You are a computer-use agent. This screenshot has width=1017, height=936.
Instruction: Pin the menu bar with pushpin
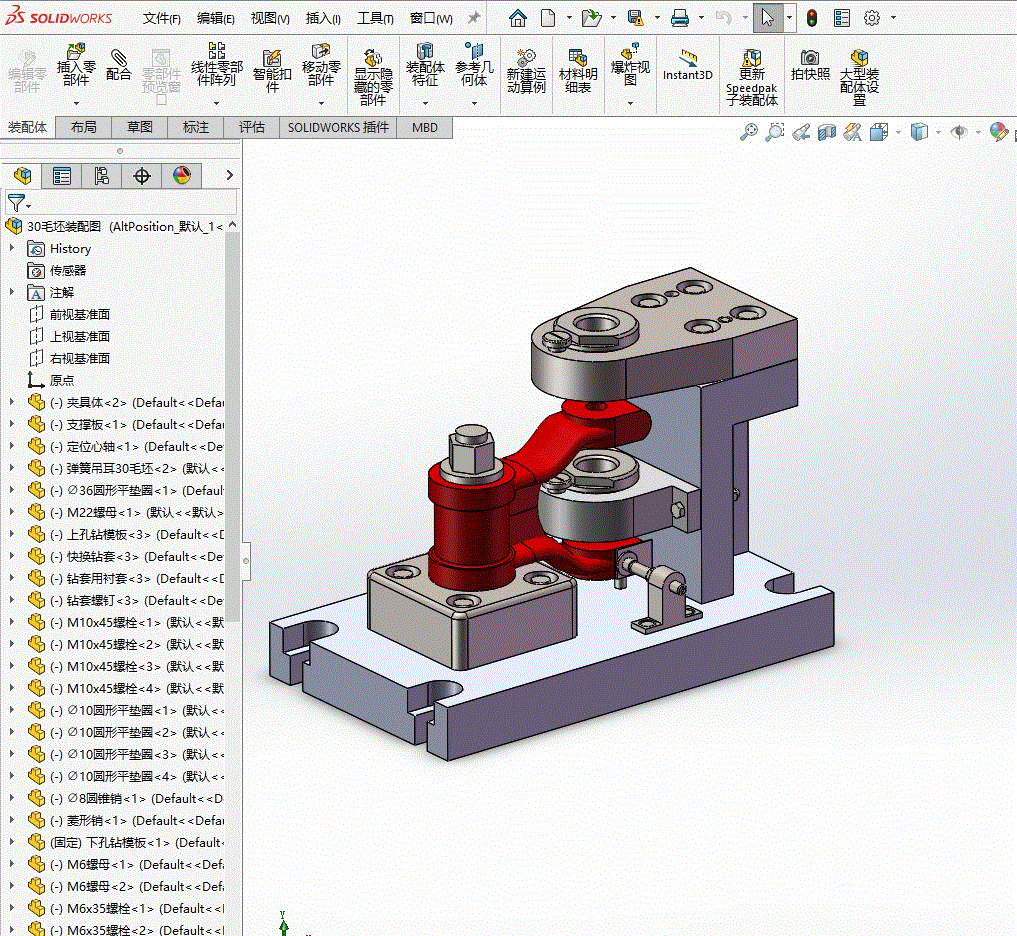pyautogui.click(x=474, y=18)
